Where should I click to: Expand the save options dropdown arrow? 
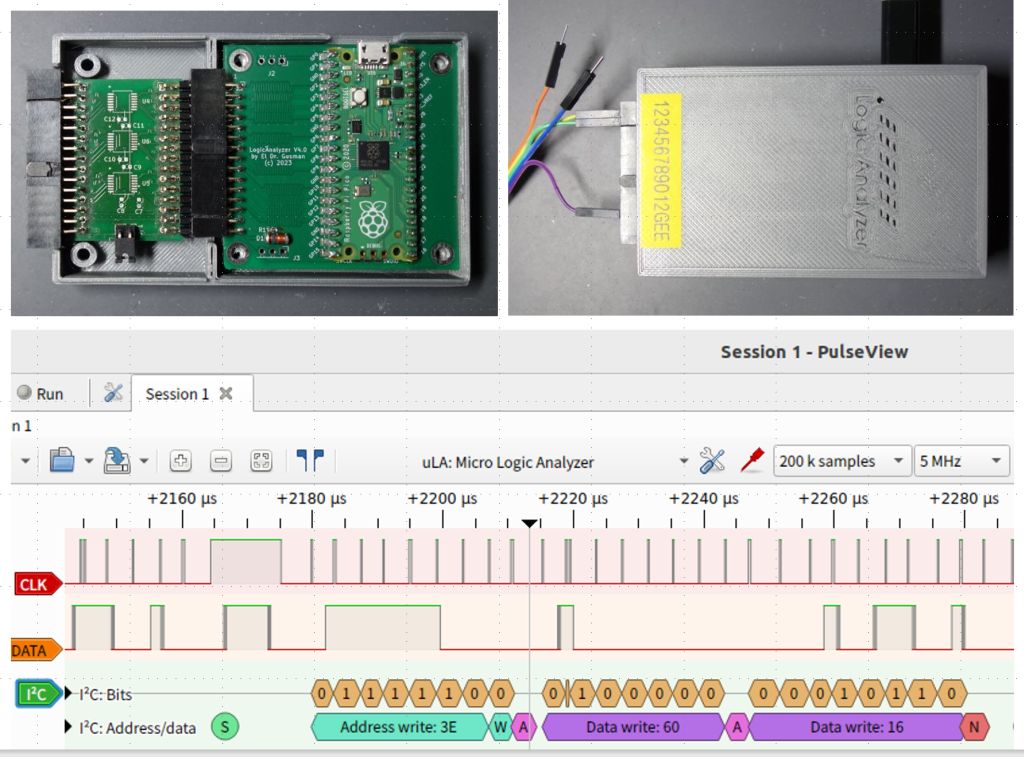144,461
